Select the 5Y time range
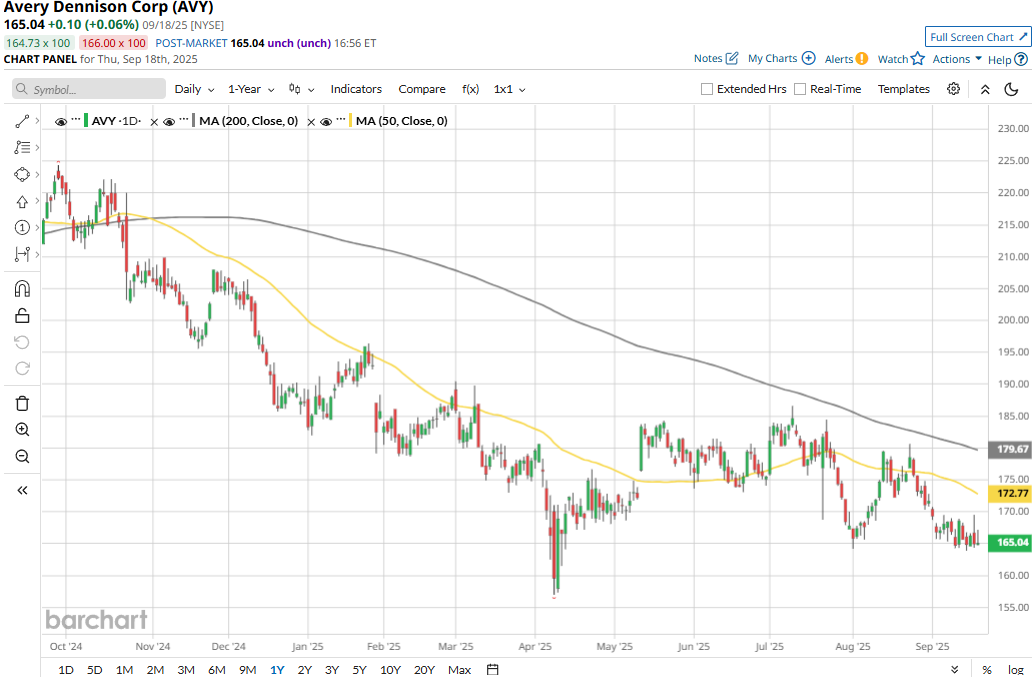The image size is (1032, 677). (x=359, y=670)
